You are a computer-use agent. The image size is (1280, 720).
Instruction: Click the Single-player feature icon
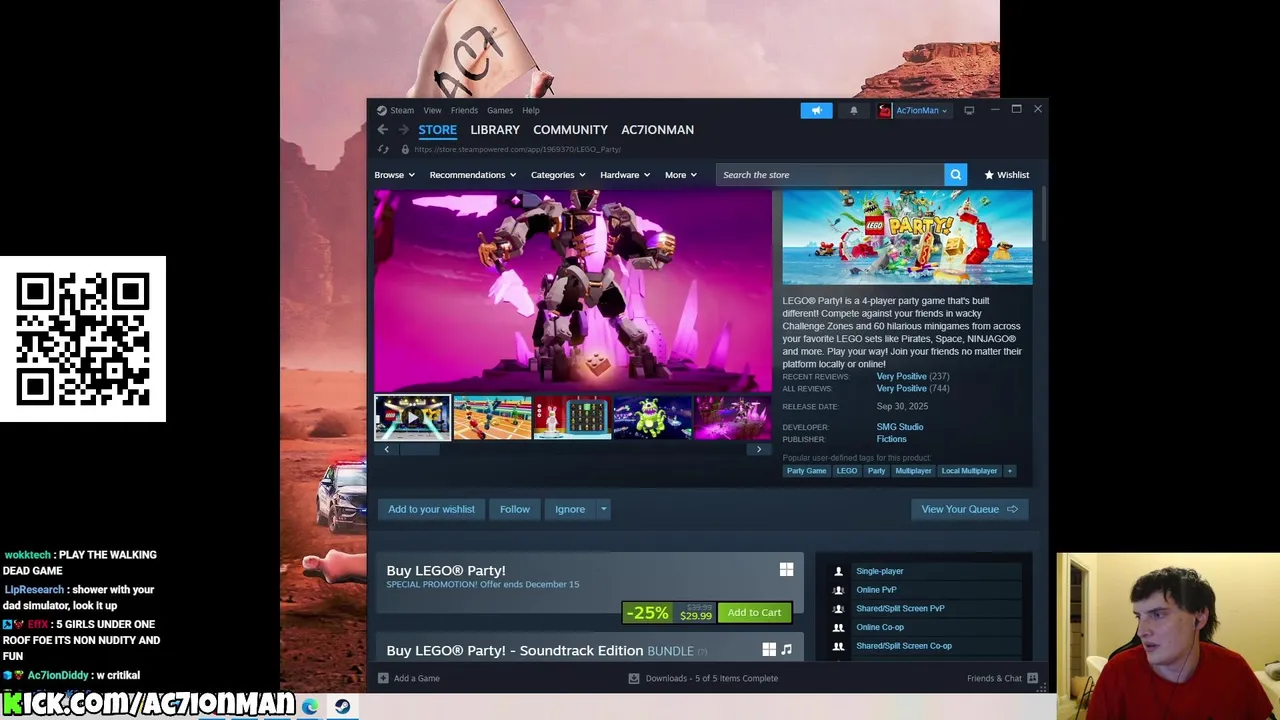pos(838,572)
